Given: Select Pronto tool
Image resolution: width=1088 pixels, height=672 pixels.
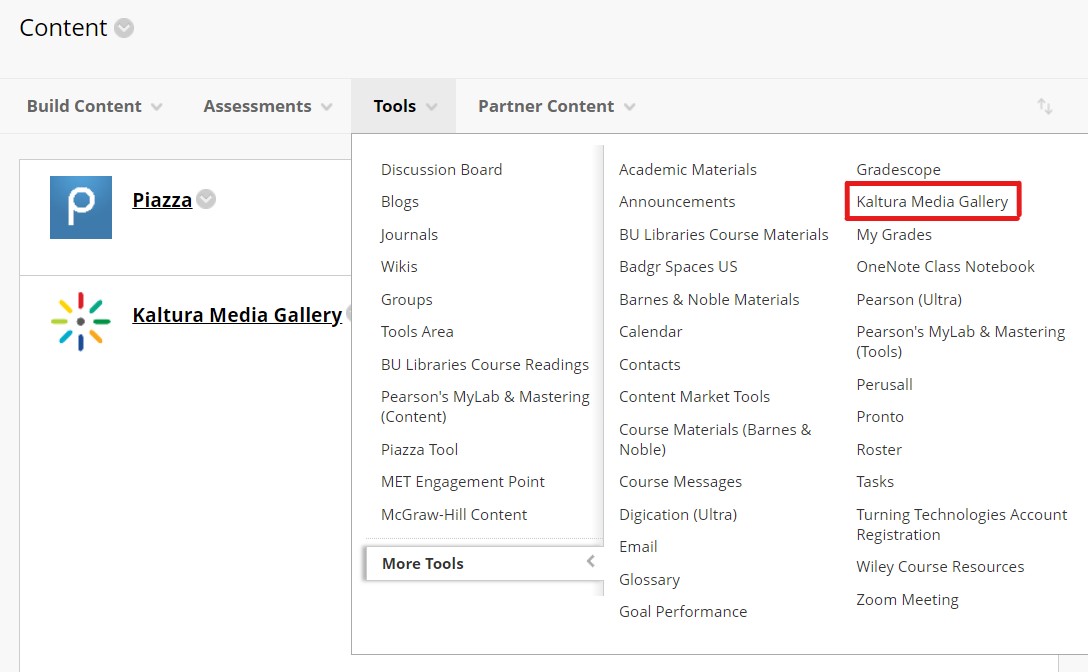Looking at the screenshot, I should click(880, 417).
